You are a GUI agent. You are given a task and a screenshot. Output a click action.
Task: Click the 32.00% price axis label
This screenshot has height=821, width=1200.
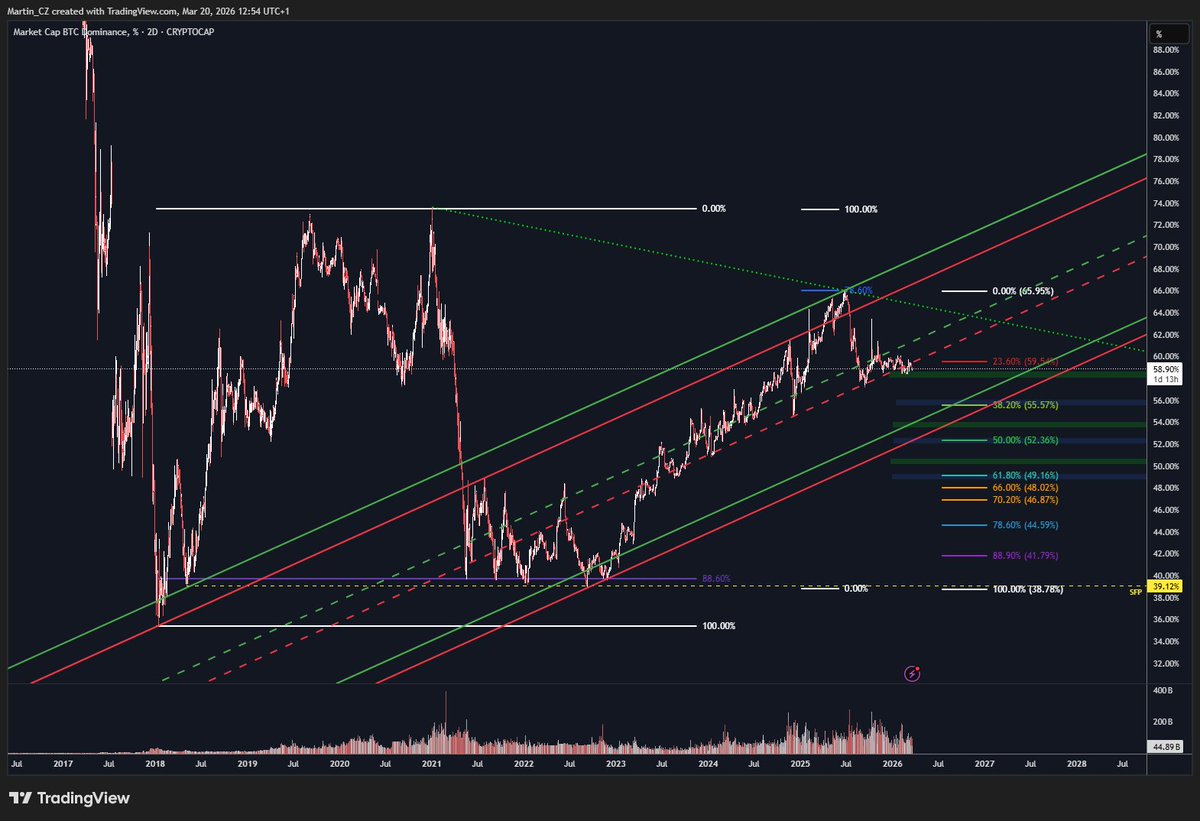tap(1166, 663)
